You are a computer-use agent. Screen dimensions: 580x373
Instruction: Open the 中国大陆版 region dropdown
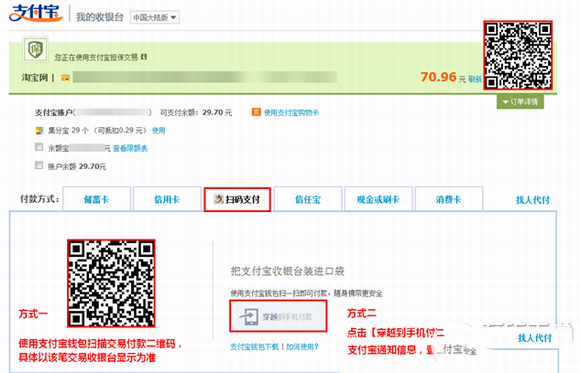coord(155,17)
